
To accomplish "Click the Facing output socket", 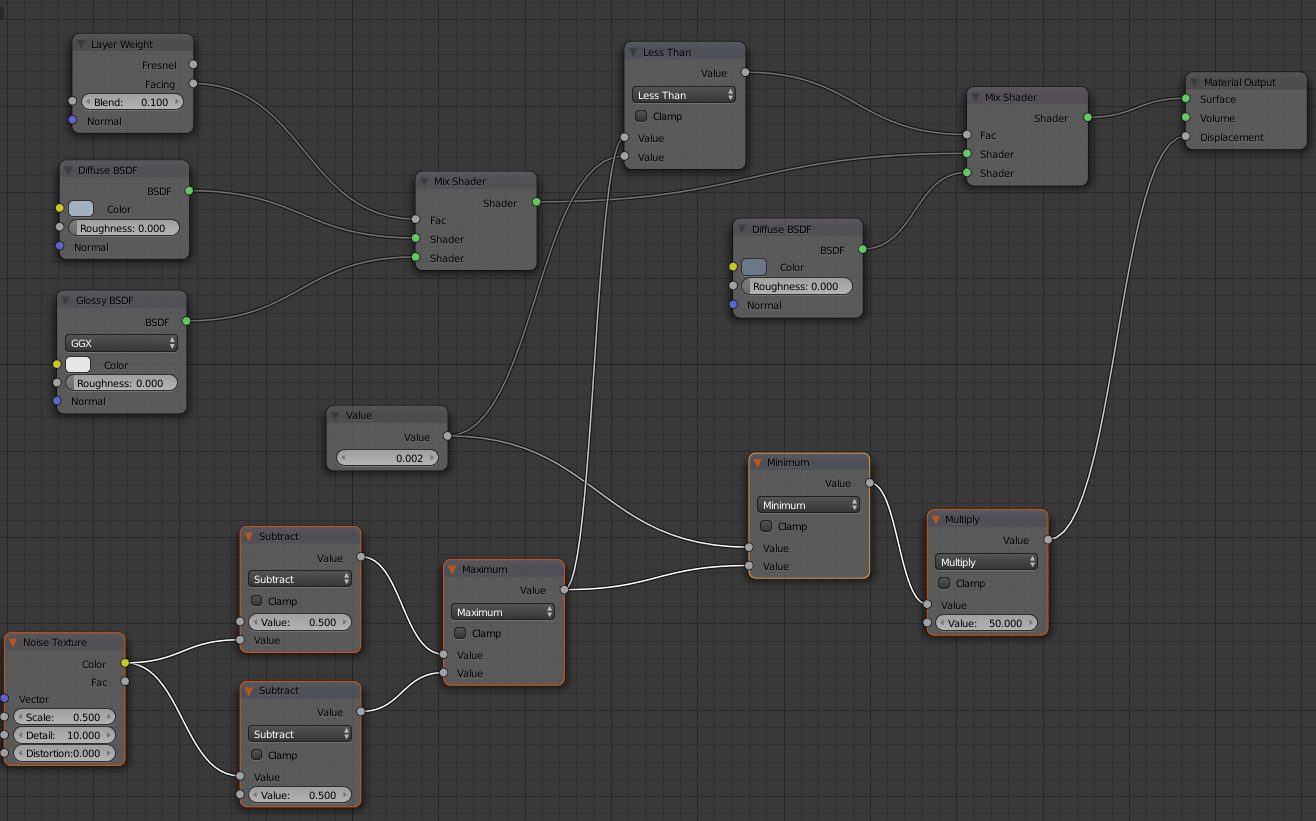I will (x=193, y=84).
